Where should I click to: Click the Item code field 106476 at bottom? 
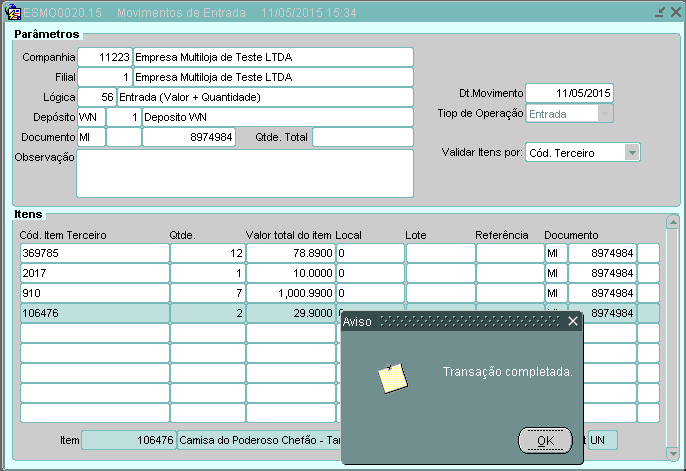pos(129,440)
